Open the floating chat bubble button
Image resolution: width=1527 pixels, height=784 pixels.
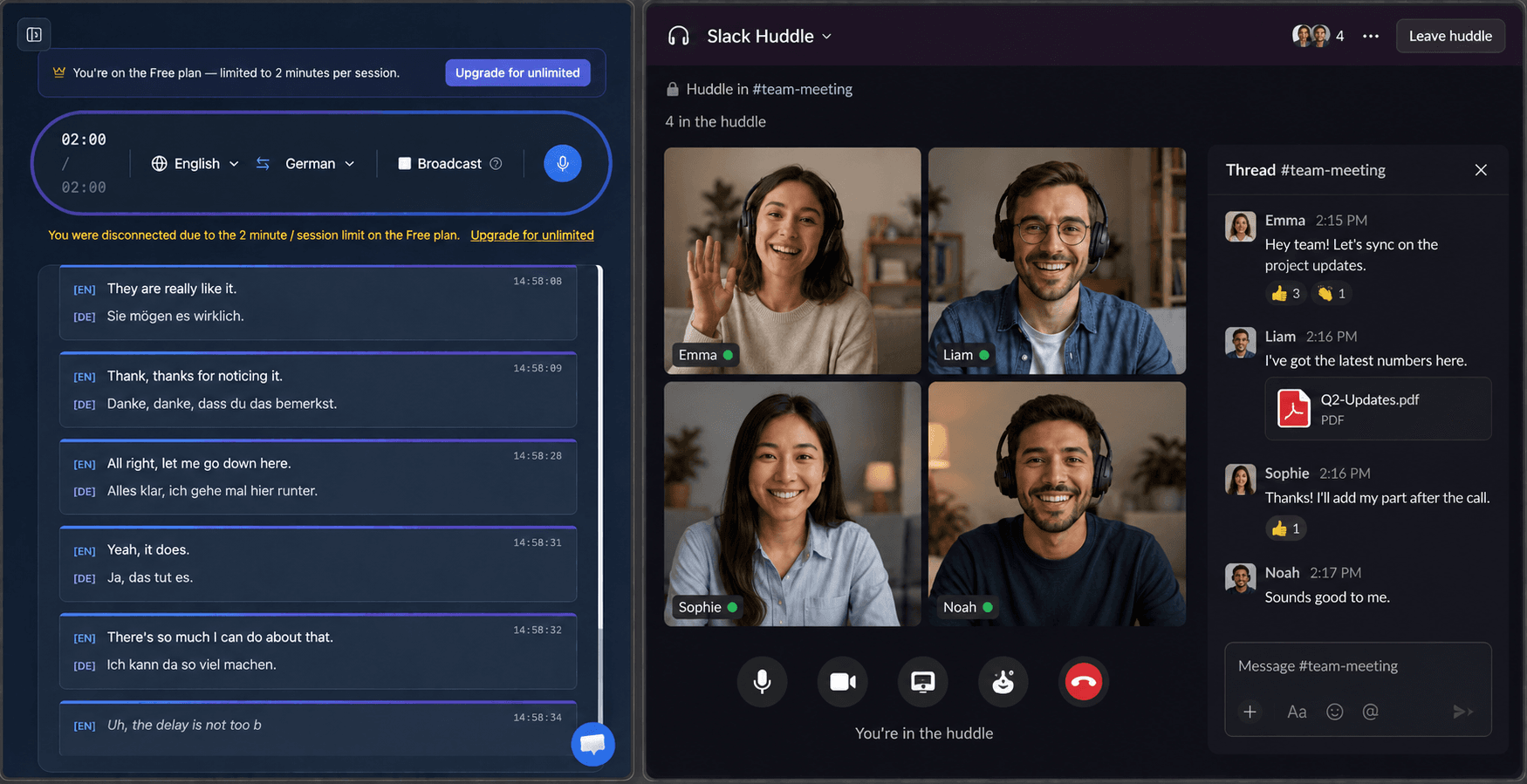tap(593, 744)
